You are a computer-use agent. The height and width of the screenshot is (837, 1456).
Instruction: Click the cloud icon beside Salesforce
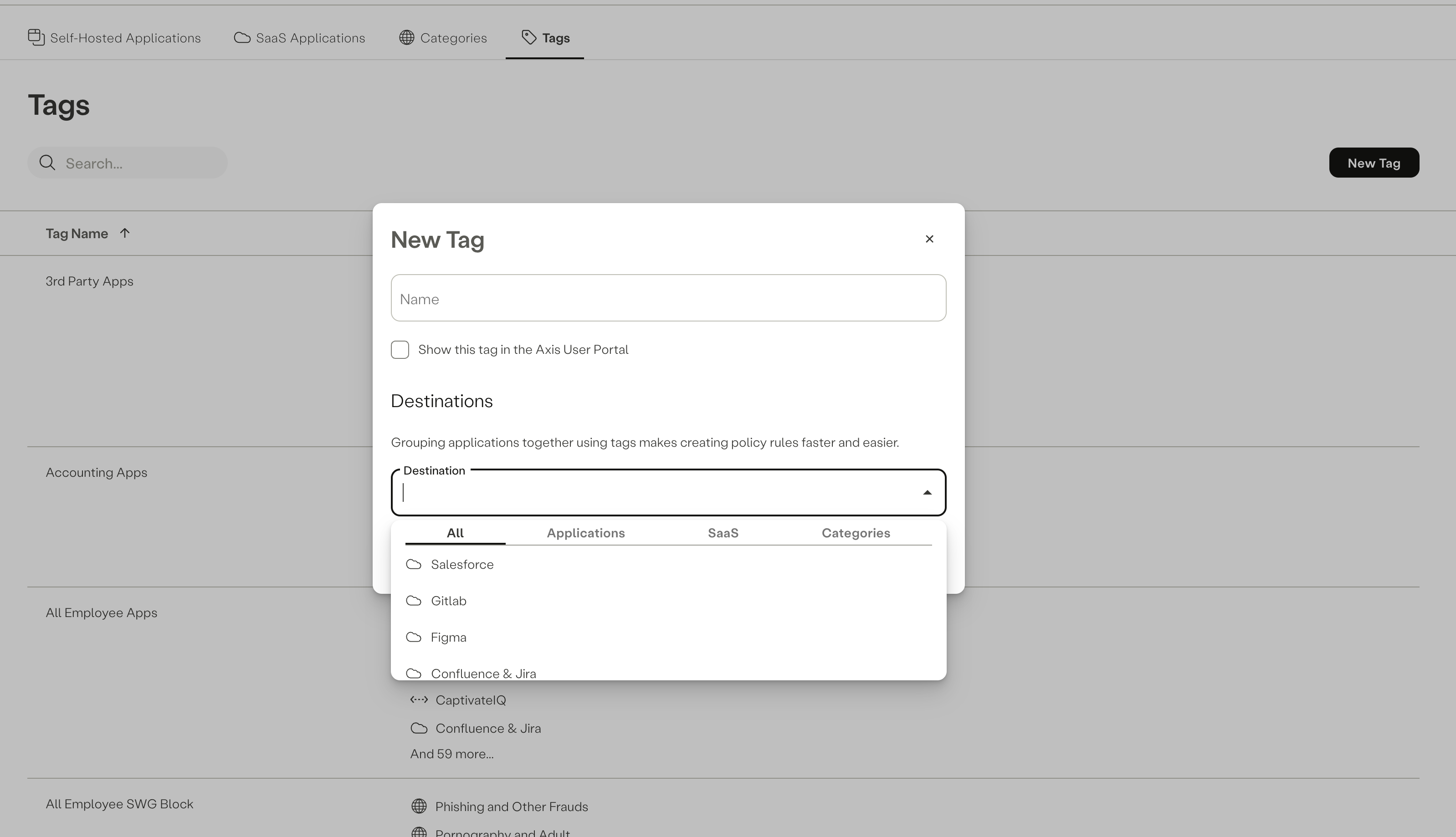(x=414, y=565)
